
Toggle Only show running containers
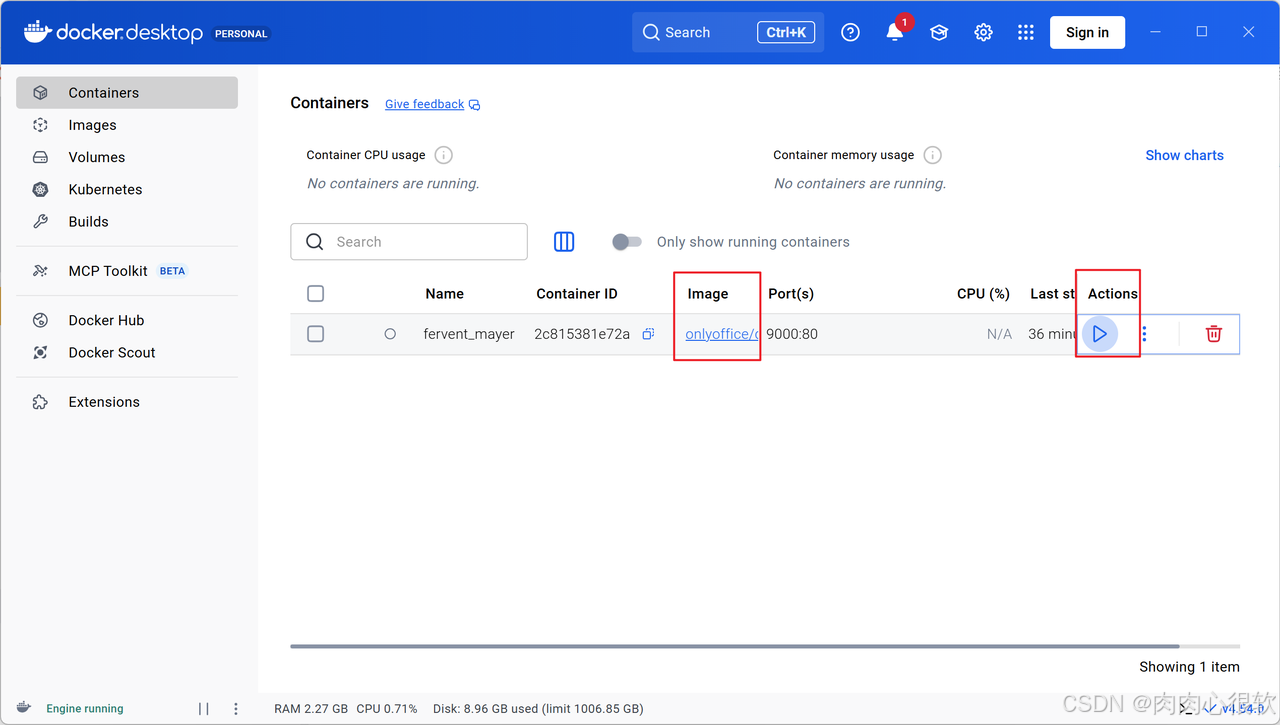tap(627, 242)
